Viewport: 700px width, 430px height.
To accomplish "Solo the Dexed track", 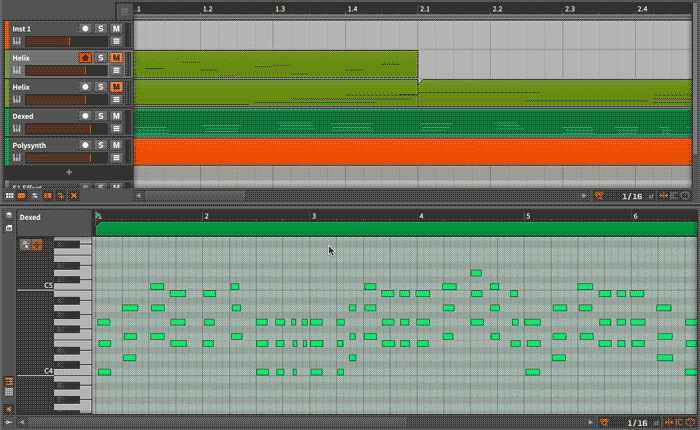I will click(x=100, y=116).
